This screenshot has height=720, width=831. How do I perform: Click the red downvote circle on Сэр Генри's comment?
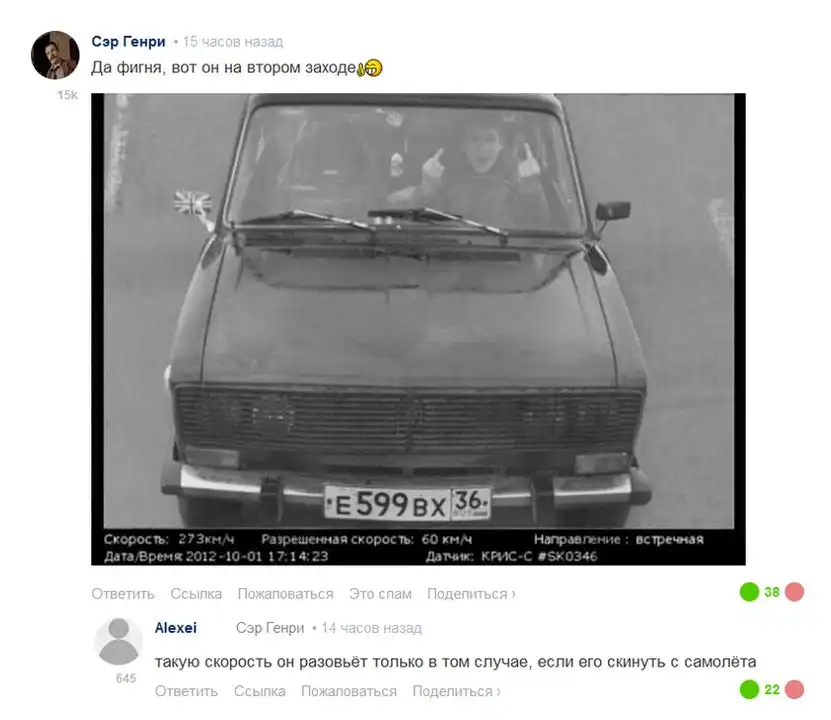click(794, 592)
